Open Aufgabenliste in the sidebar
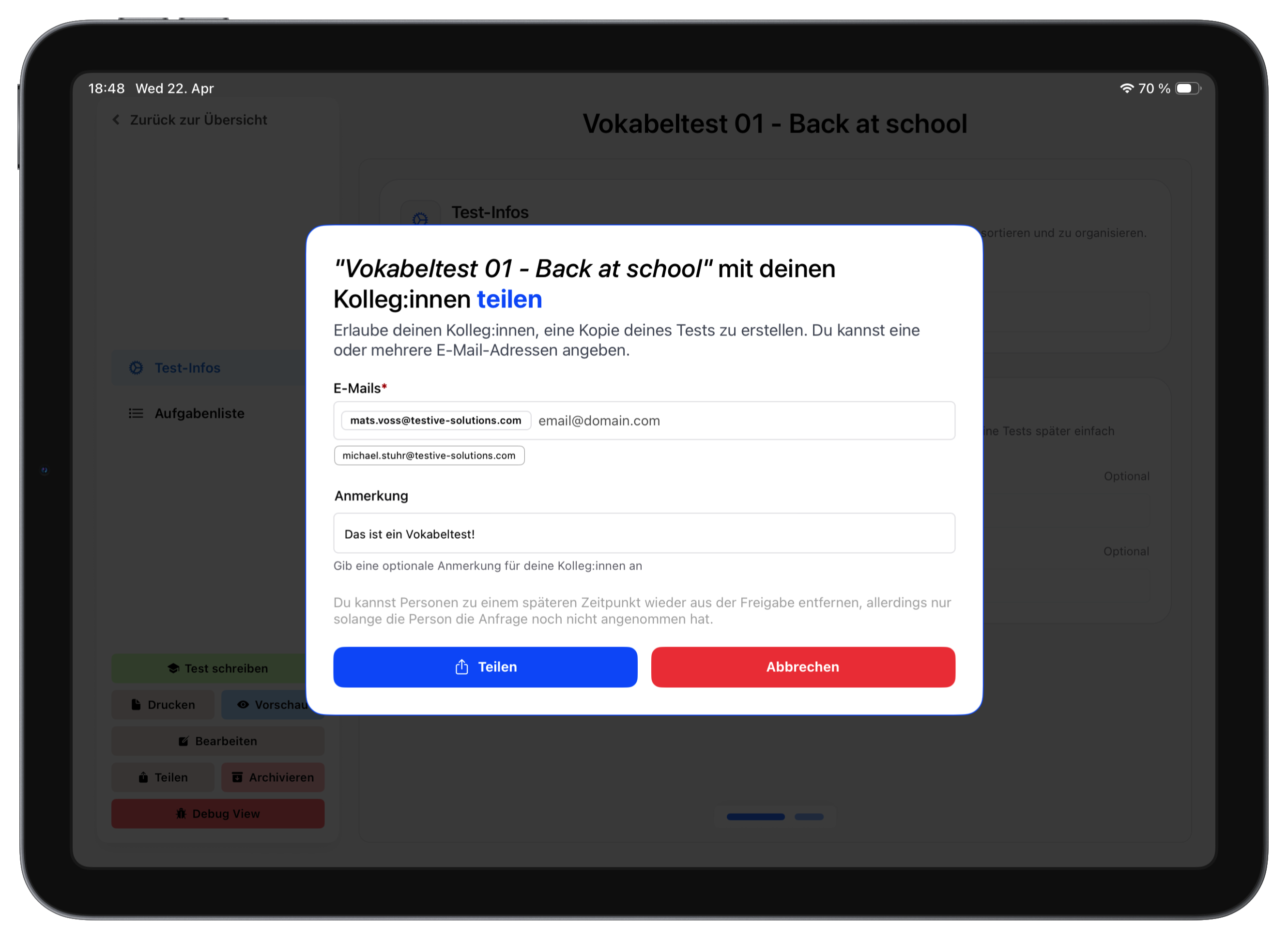This screenshot has height=940, width=1288. coord(199,414)
